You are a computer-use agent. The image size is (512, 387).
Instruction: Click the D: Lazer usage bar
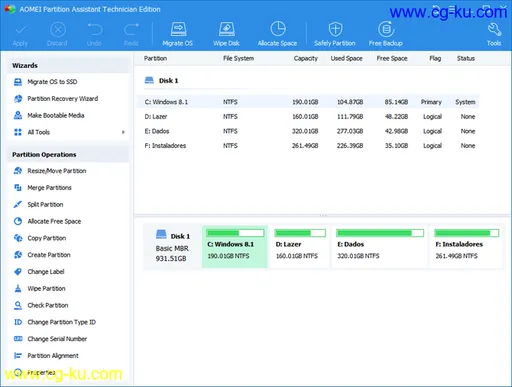[300, 233]
